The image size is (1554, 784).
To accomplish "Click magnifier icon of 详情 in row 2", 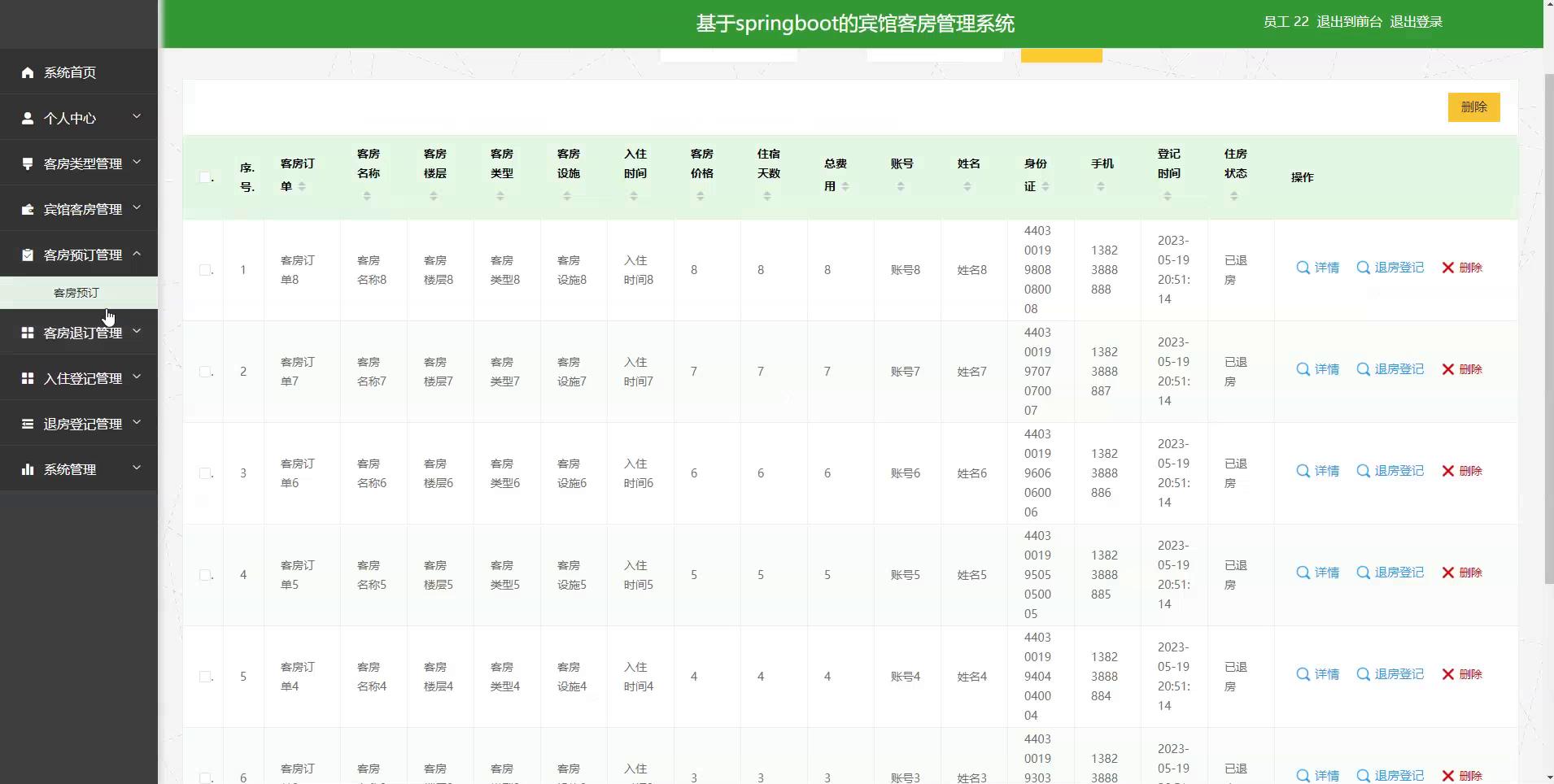I will (1303, 369).
